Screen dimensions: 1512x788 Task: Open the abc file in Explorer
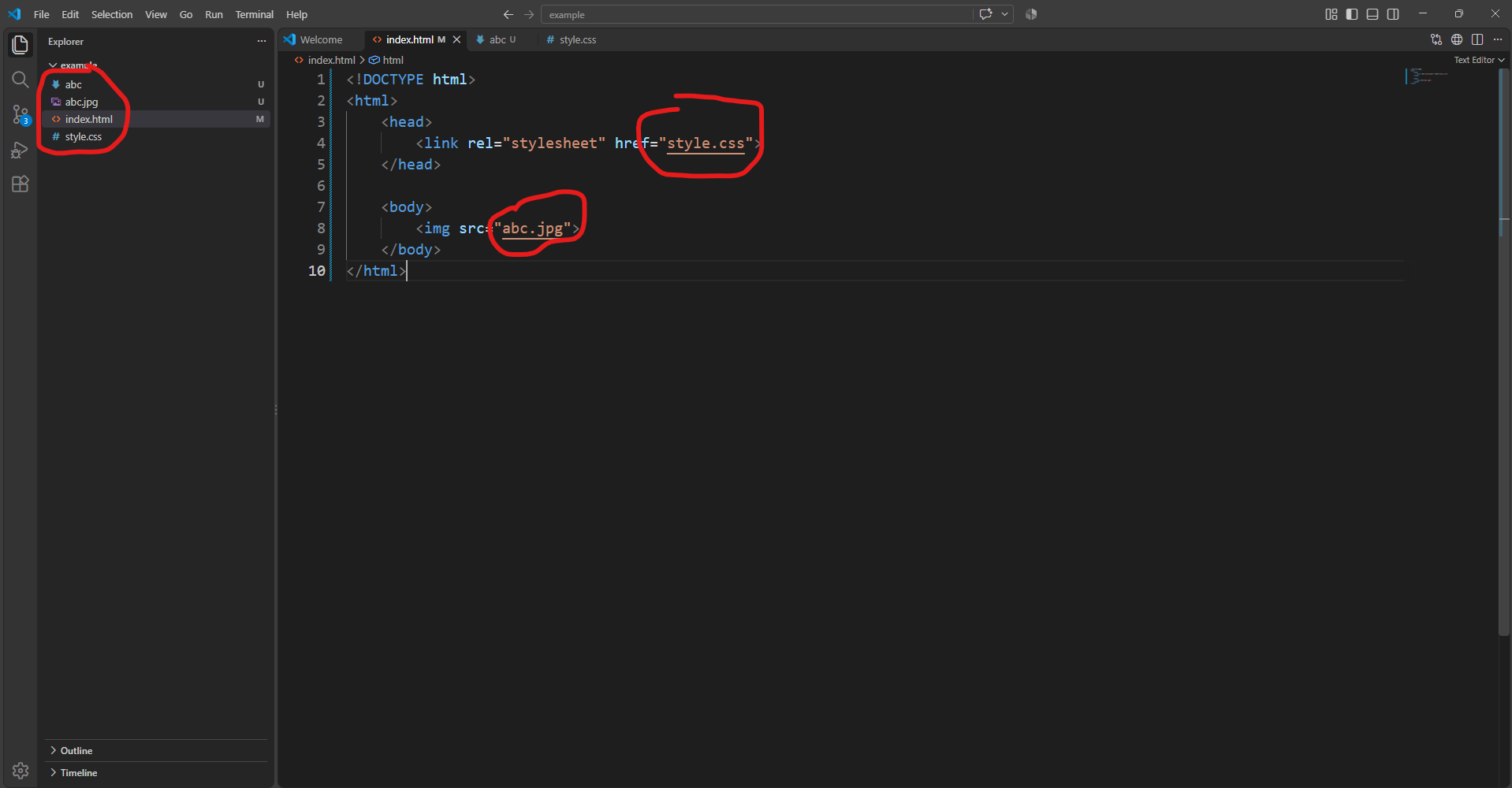coord(156,84)
